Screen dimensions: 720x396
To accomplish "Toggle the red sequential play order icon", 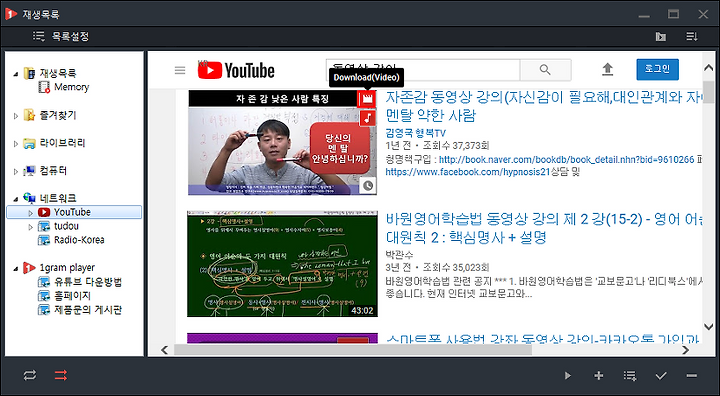I will 61,375.
